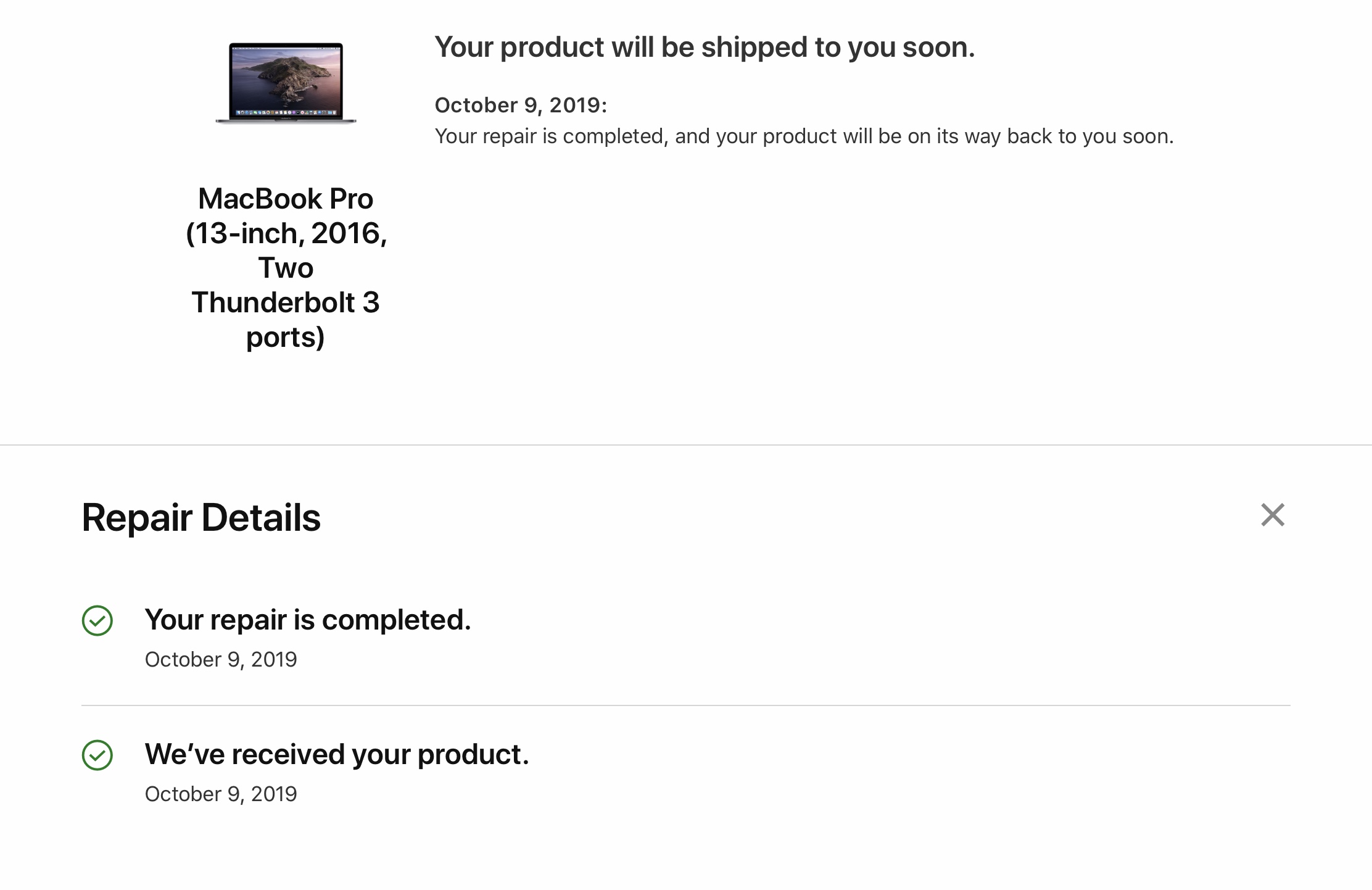Click the Dock shown on the MacBook image
This screenshot has width=1372, height=890.
click(x=286, y=113)
